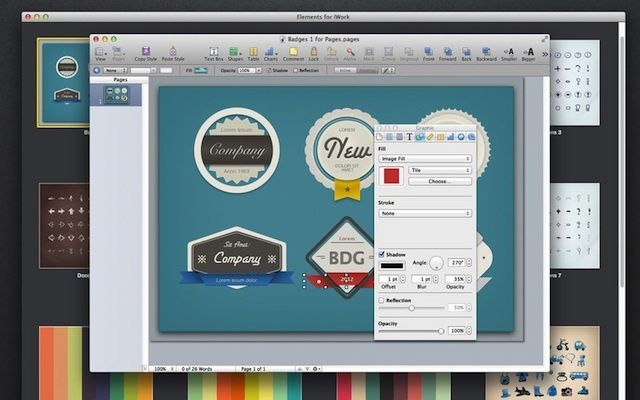This screenshot has height=400, width=640.
Task: Click the Text Box toolbar icon
Action: (213, 52)
